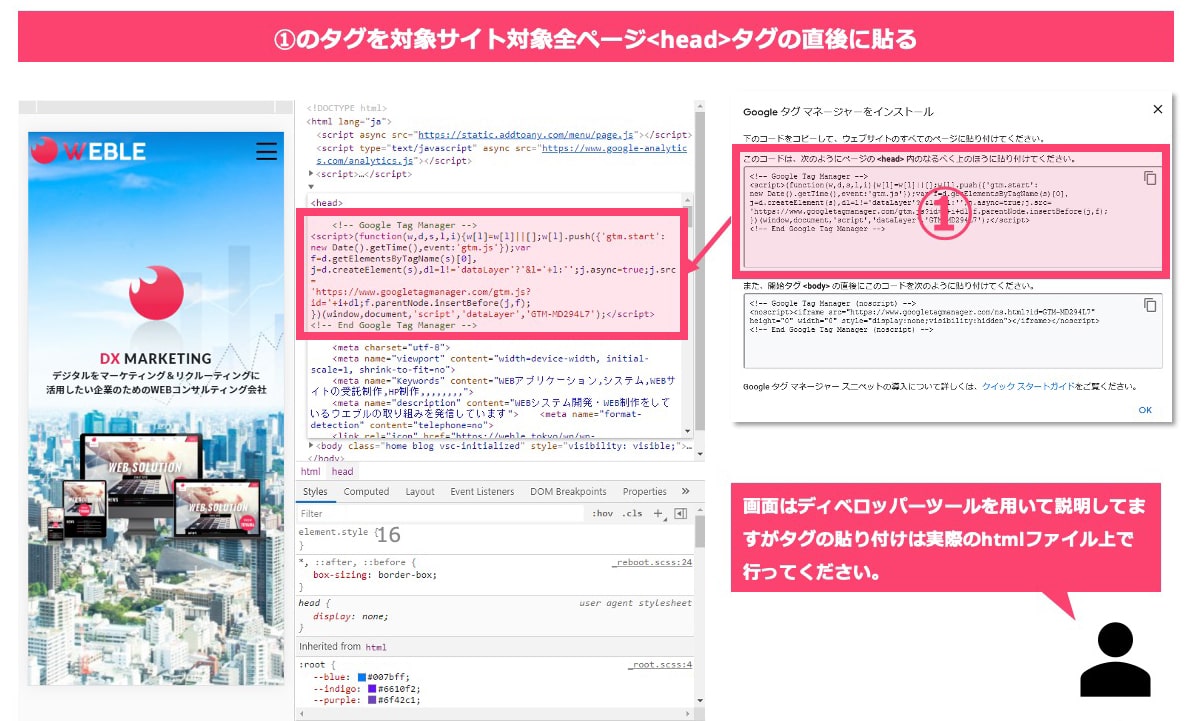This screenshot has height=721, width=1188.
Task: Click Styles pane scroll-down arrow
Action: pyautogui.click(x=699, y=701)
